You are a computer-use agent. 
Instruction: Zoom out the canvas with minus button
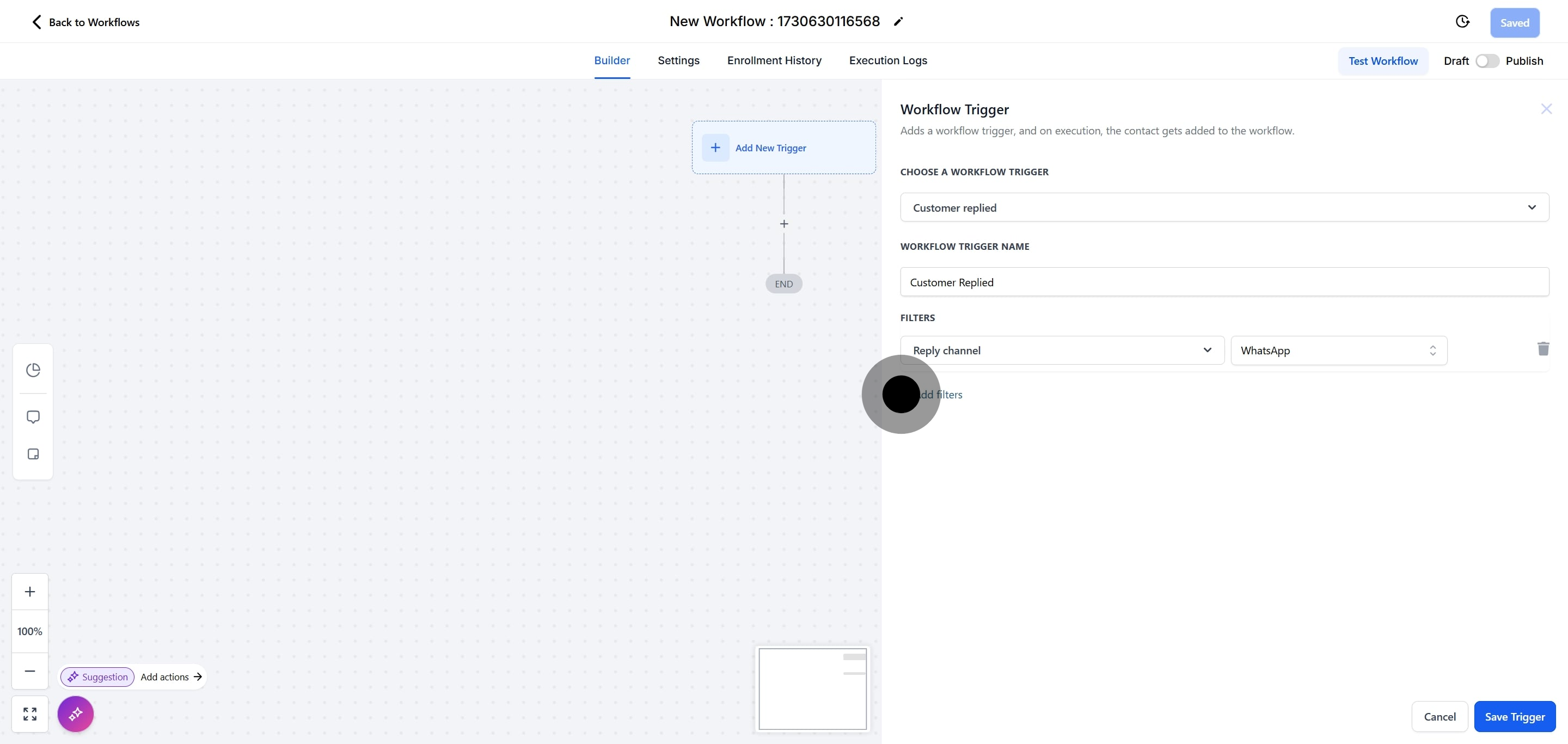tap(30, 671)
